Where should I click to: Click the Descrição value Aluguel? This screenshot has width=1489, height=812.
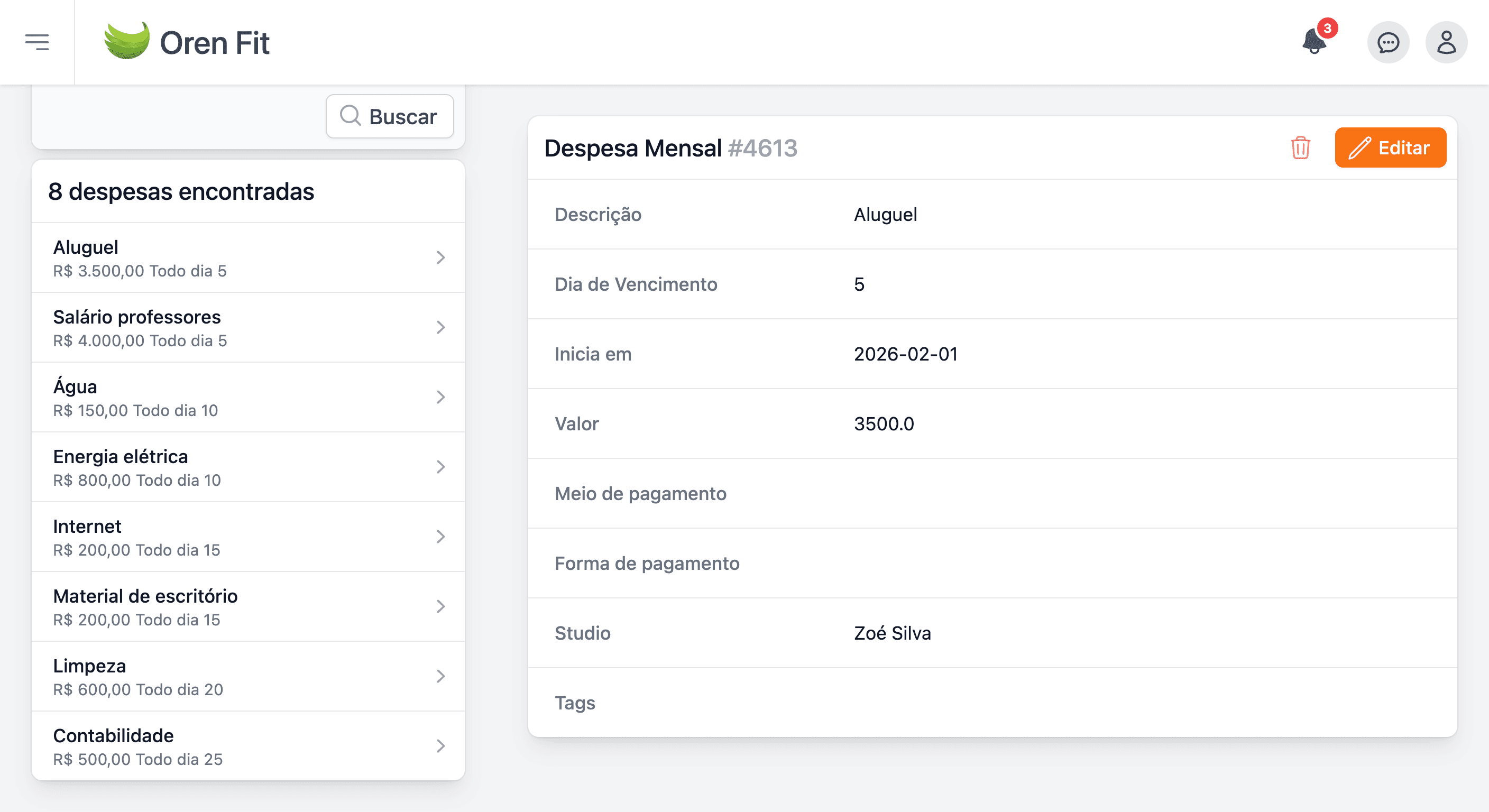pyautogui.click(x=886, y=215)
